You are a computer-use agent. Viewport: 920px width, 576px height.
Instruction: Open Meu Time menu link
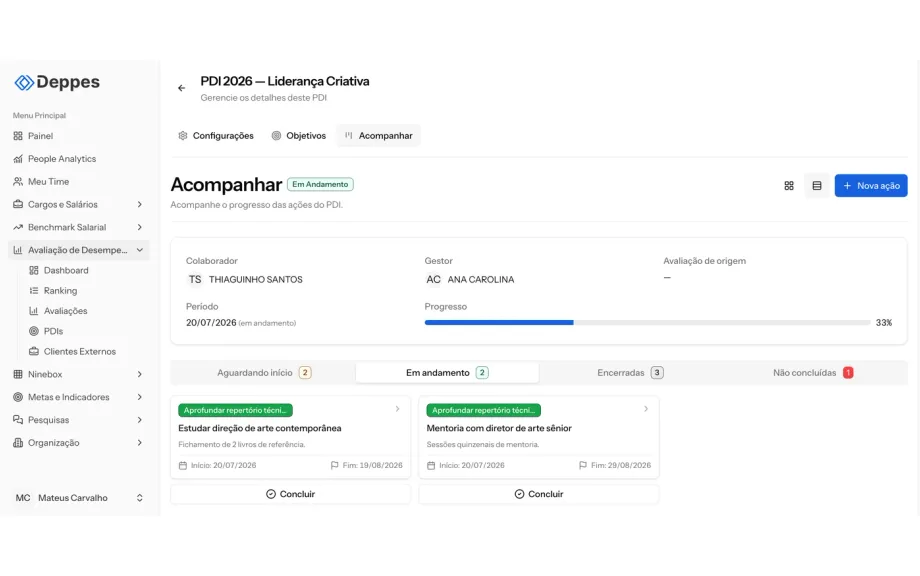48,182
